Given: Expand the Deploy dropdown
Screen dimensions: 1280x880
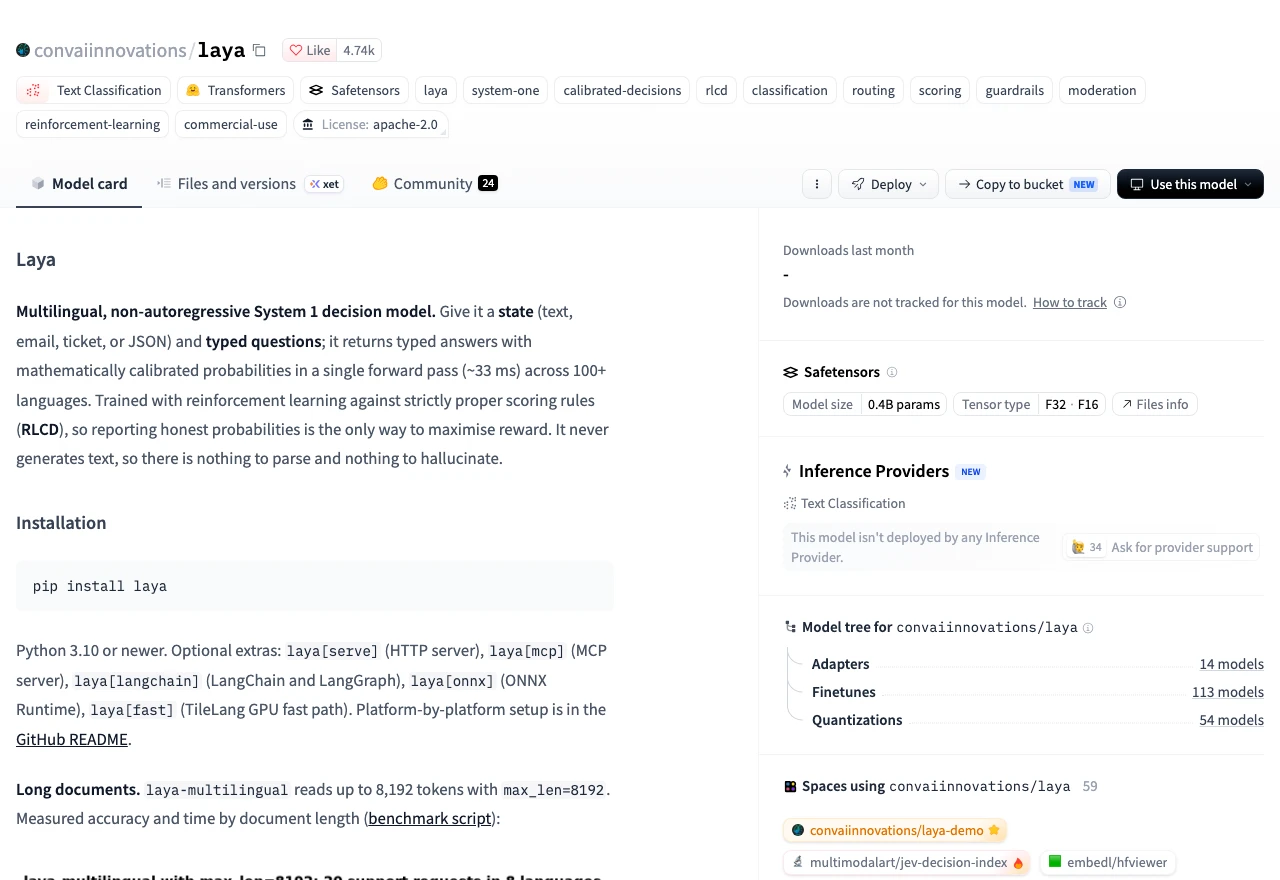Looking at the screenshot, I should pos(889,184).
